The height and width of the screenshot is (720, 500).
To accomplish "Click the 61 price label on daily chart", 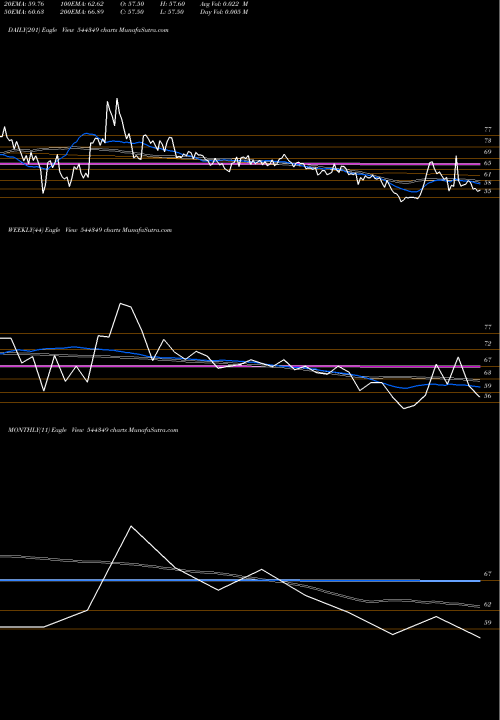I will pyautogui.click(x=488, y=174).
